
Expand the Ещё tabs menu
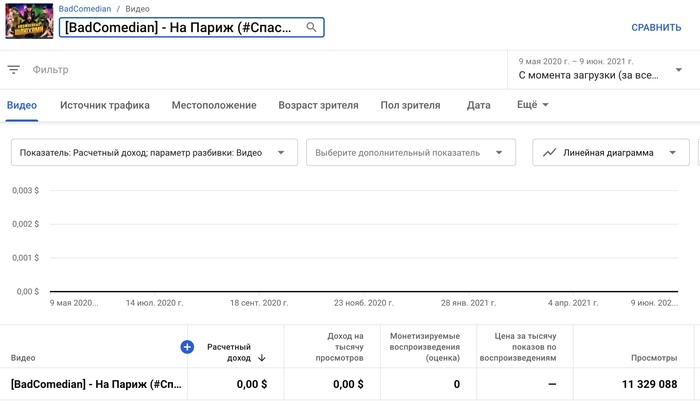(x=533, y=105)
